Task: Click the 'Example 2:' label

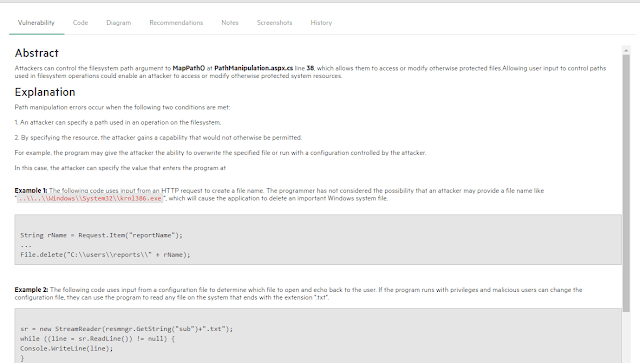Action: [x=31, y=290]
